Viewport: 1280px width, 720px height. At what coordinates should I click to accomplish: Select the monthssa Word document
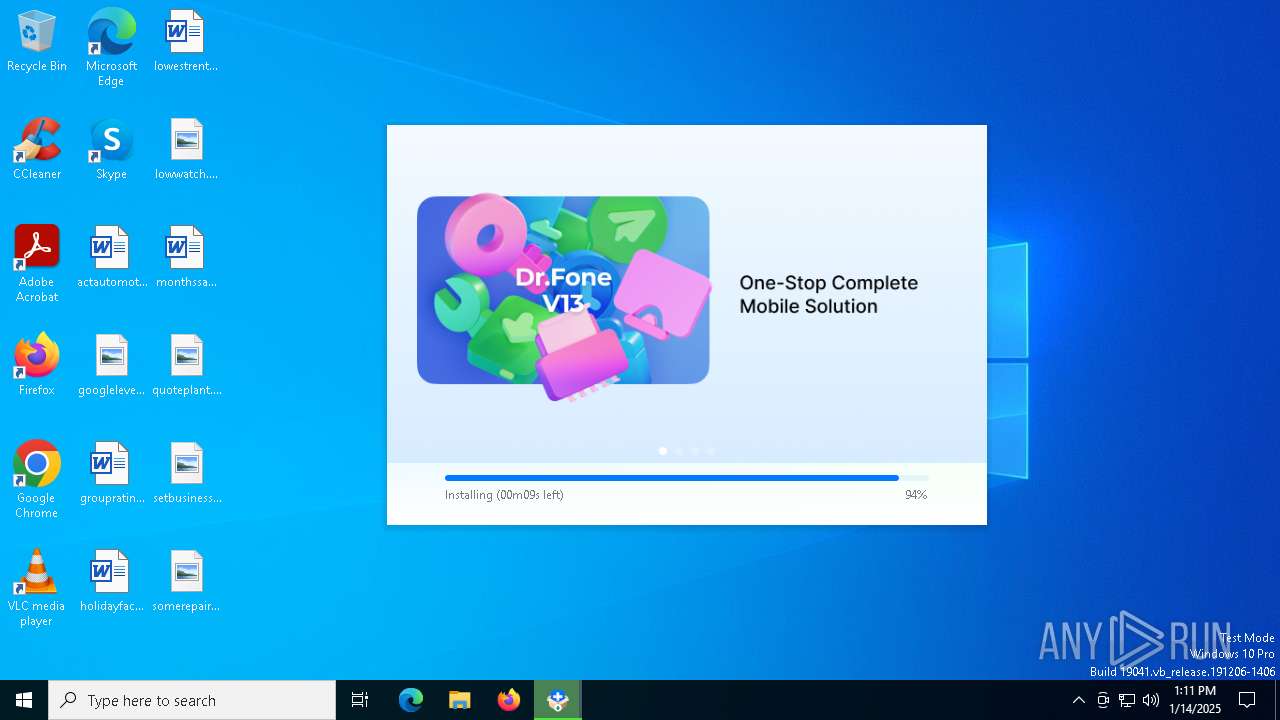[186, 257]
